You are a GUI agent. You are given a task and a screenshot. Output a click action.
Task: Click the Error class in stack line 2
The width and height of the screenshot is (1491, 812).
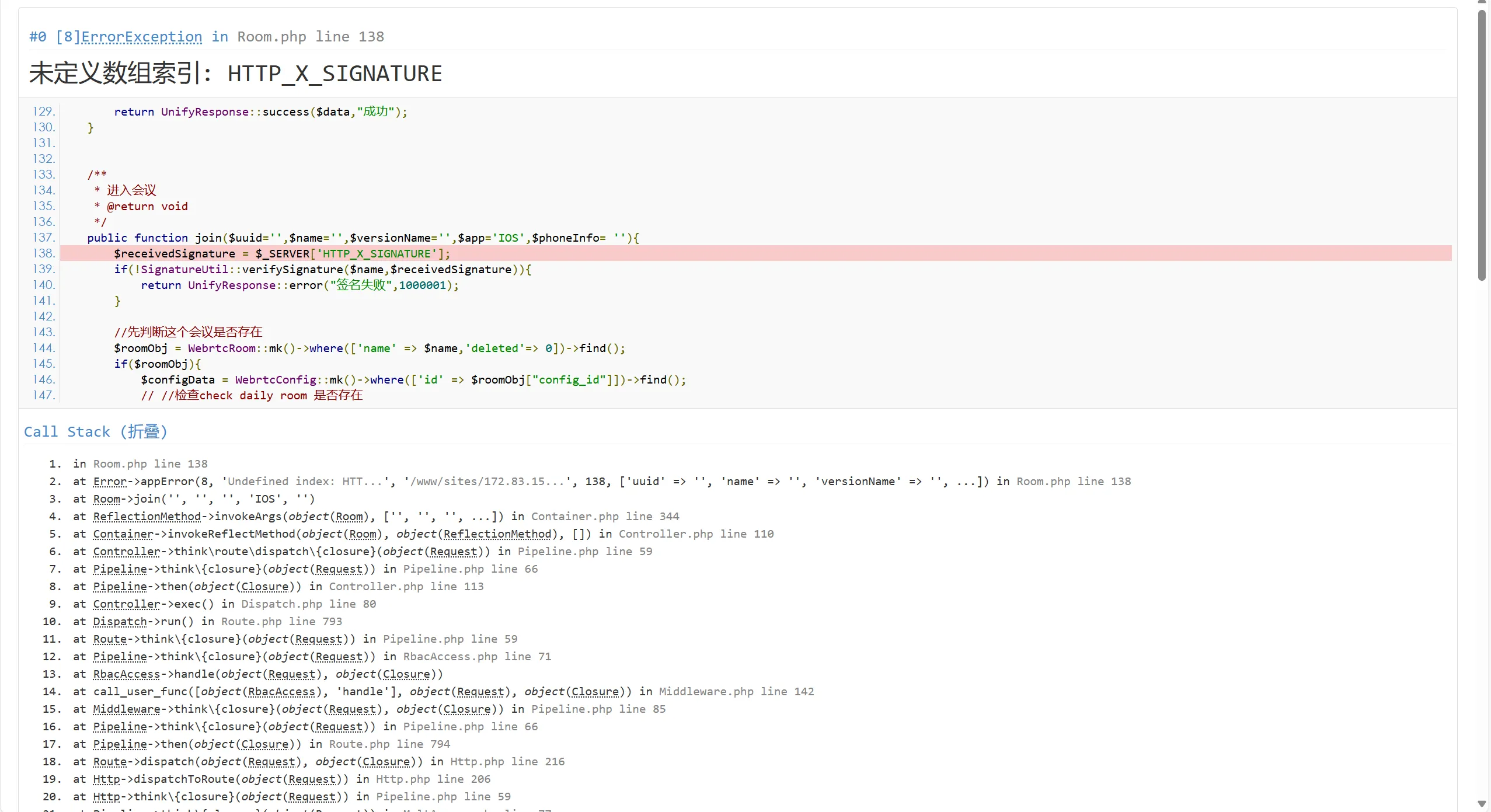[110, 482]
